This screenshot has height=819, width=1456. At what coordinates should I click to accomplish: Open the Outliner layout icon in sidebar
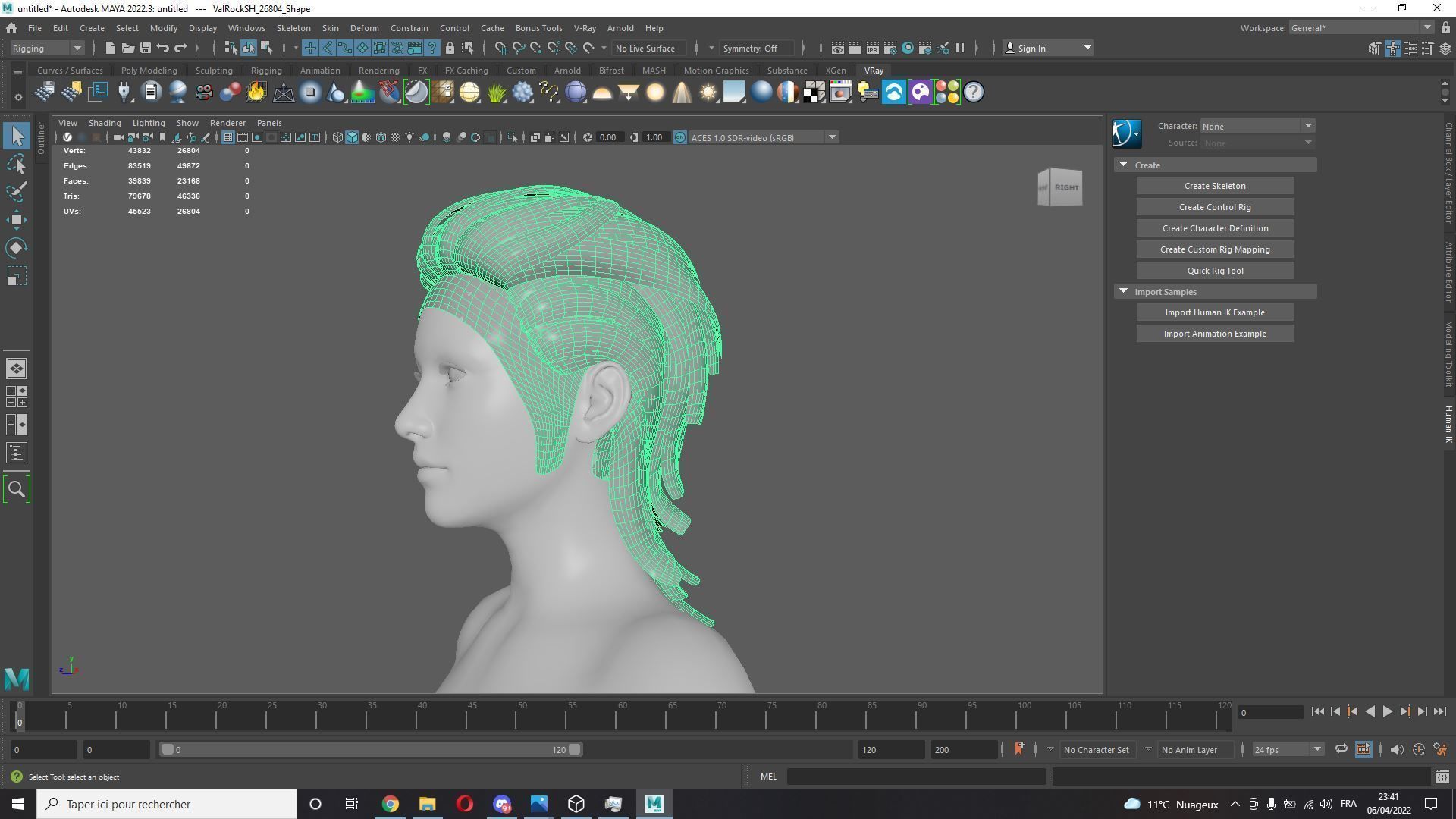pos(17,453)
